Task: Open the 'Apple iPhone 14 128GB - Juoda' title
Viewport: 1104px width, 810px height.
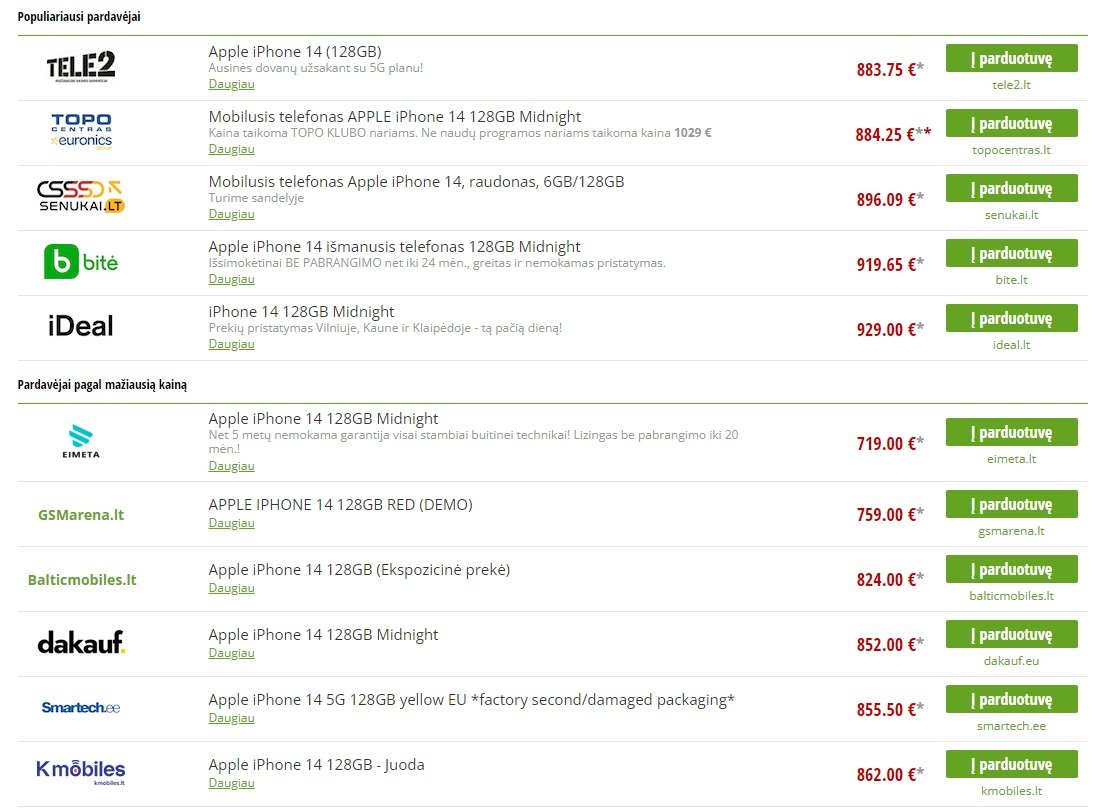Action: tap(316, 764)
